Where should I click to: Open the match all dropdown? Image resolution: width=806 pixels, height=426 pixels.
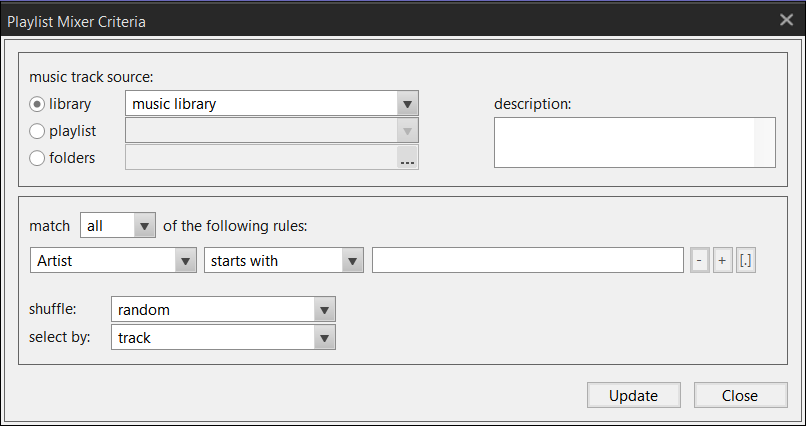coord(145,226)
